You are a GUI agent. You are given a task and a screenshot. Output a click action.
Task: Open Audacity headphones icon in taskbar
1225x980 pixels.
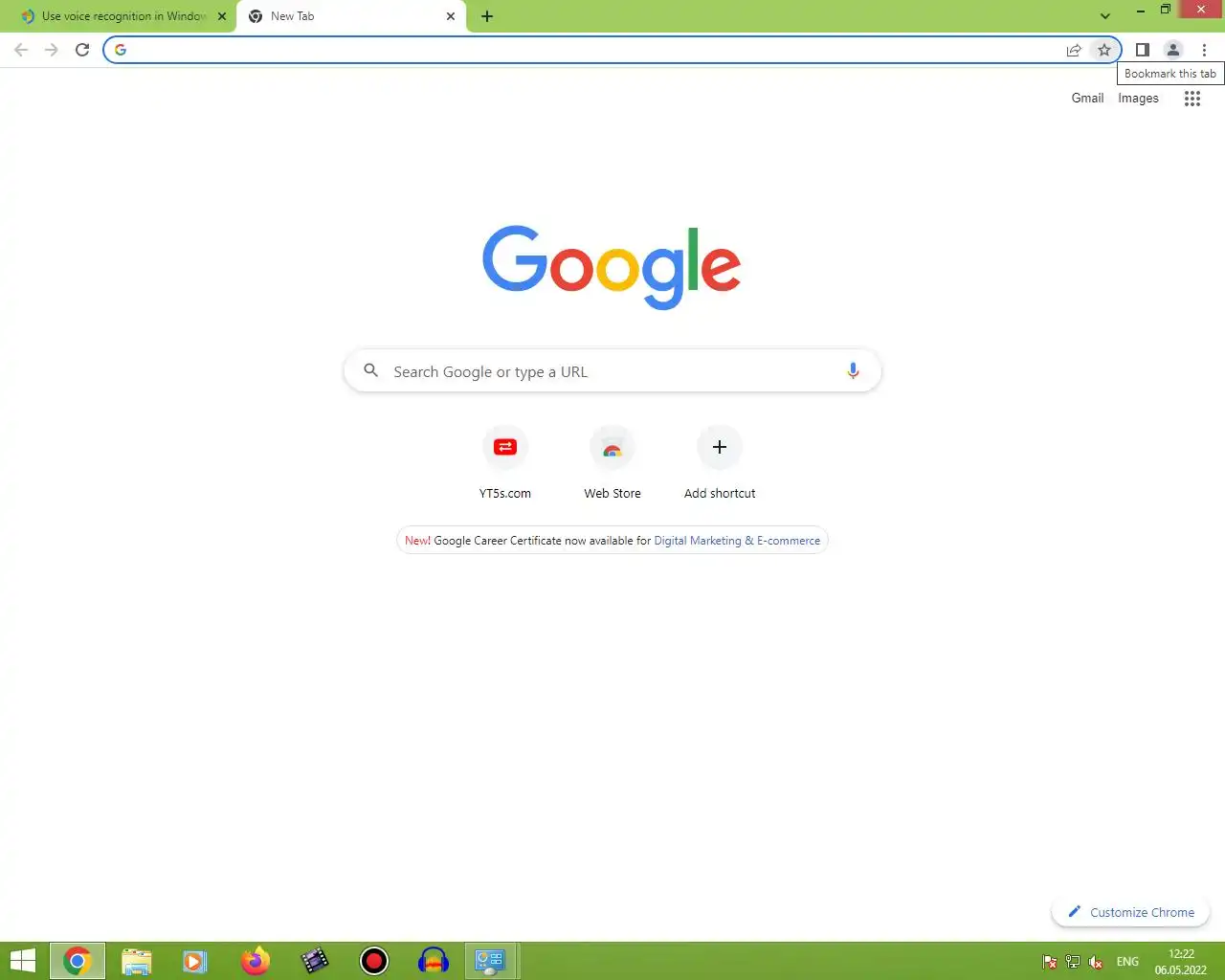(434, 961)
